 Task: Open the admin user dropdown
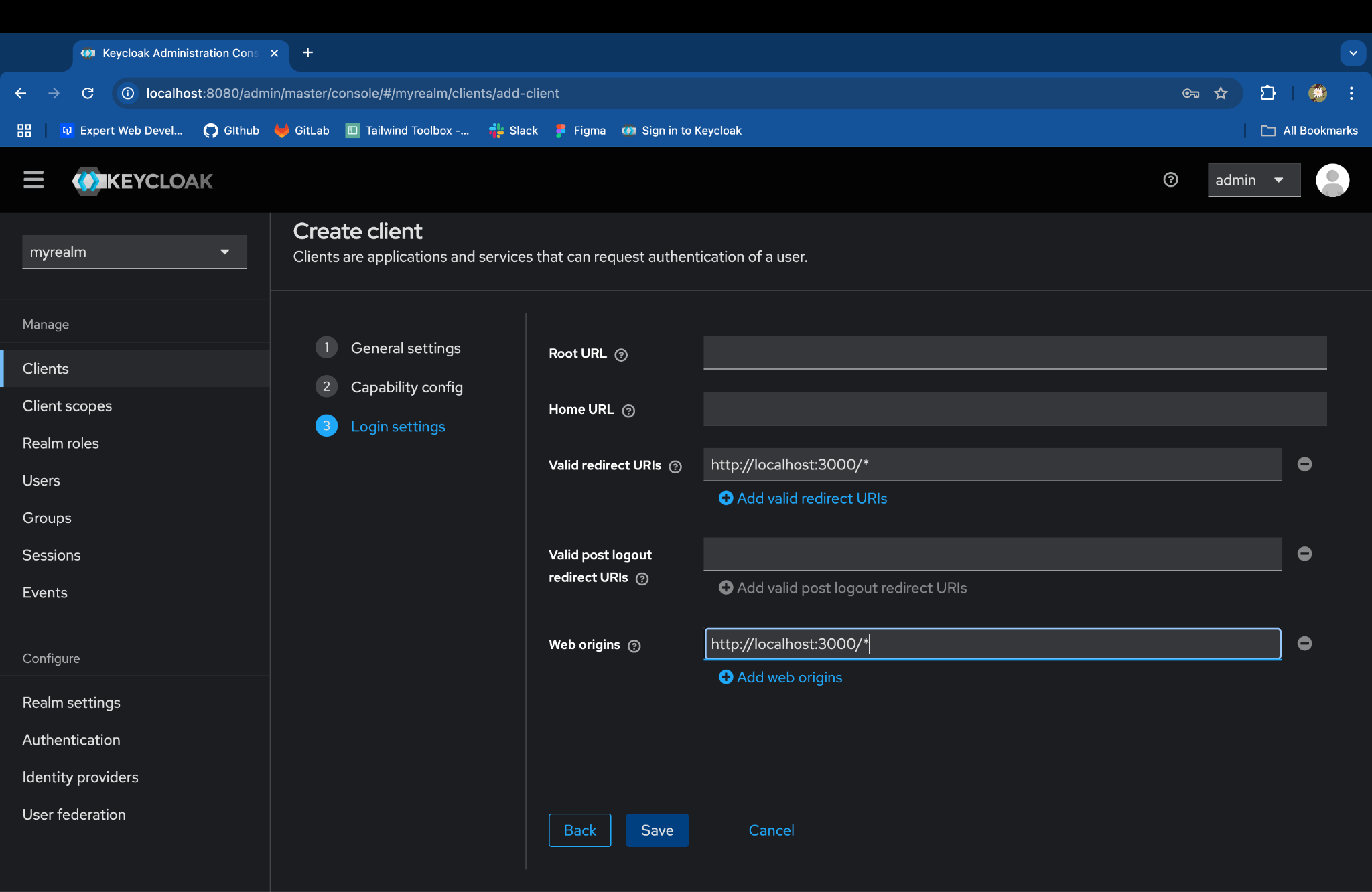click(1253, 180)
